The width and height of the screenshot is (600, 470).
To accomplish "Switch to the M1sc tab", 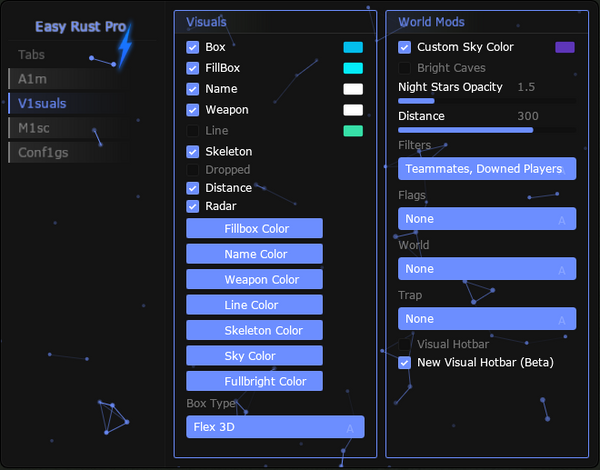I will tap(65, 127).
